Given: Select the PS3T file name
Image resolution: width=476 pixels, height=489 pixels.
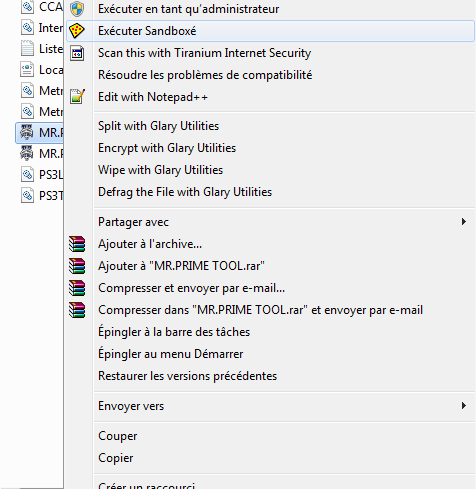Looking at the screenshot, I should pyautogui.click(x=51, y=195).
